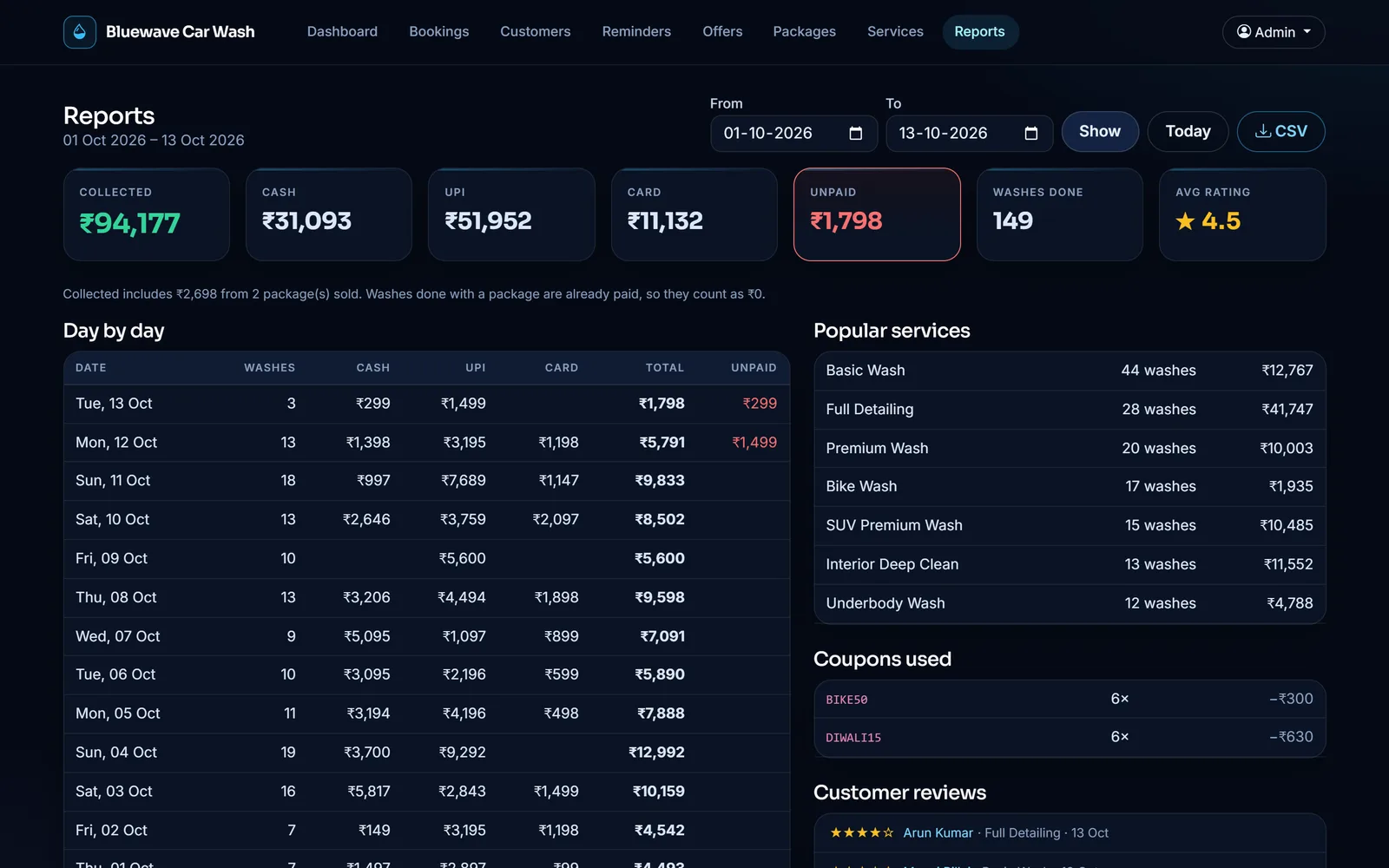
Task: Select the Reports nav item
Action: 980,32
